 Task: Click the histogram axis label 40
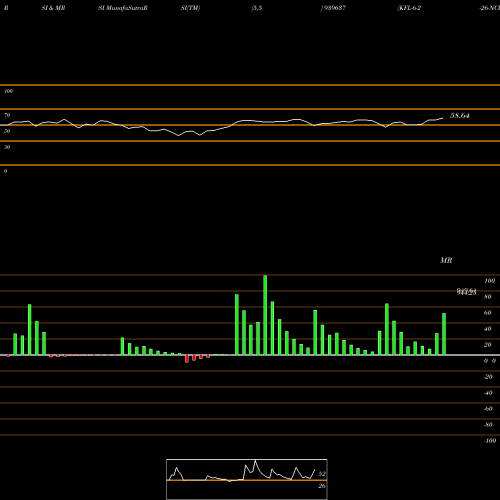pos(488,329)
